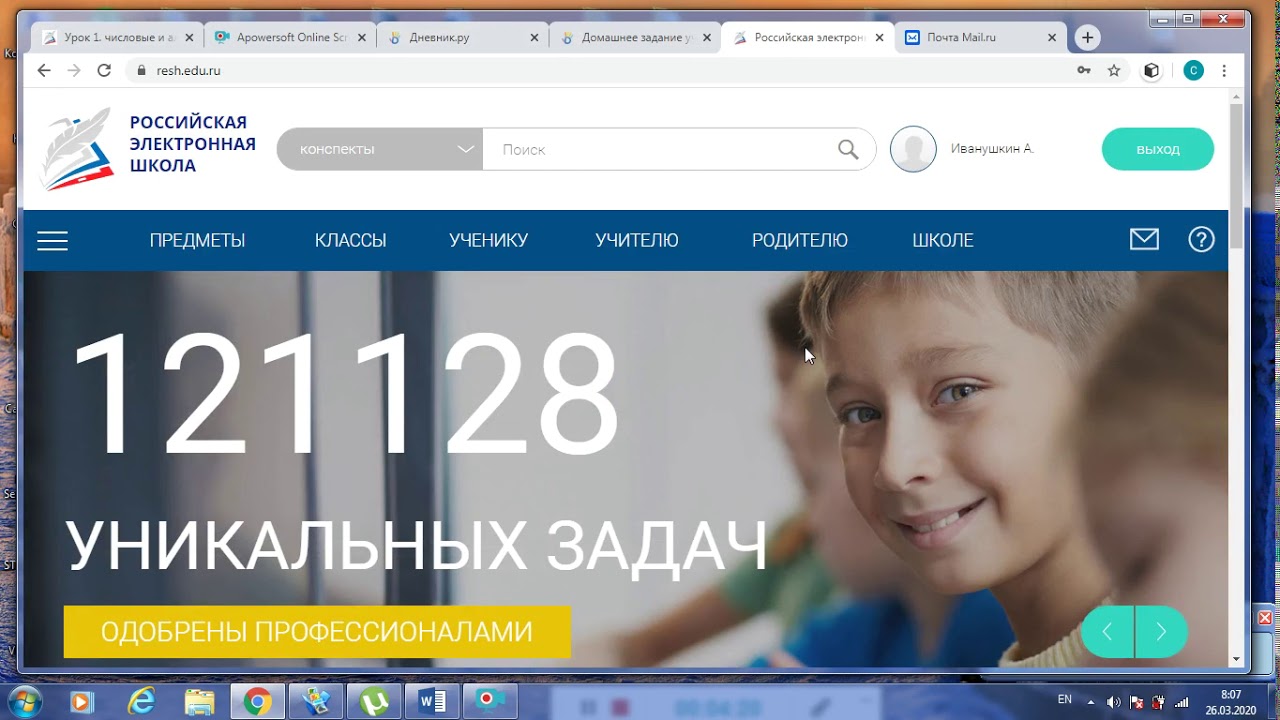Screen dimensions: 1280x720
Task: Click the browser forward arrow
Action: pos(73,70)
